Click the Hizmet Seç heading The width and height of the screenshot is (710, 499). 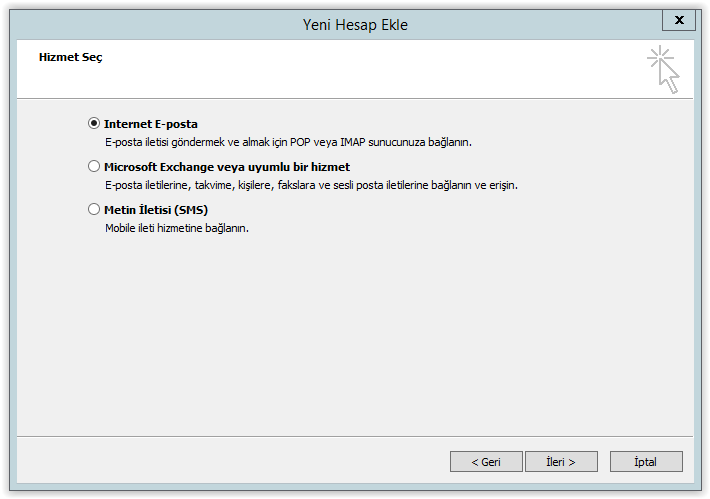(71, 58)
